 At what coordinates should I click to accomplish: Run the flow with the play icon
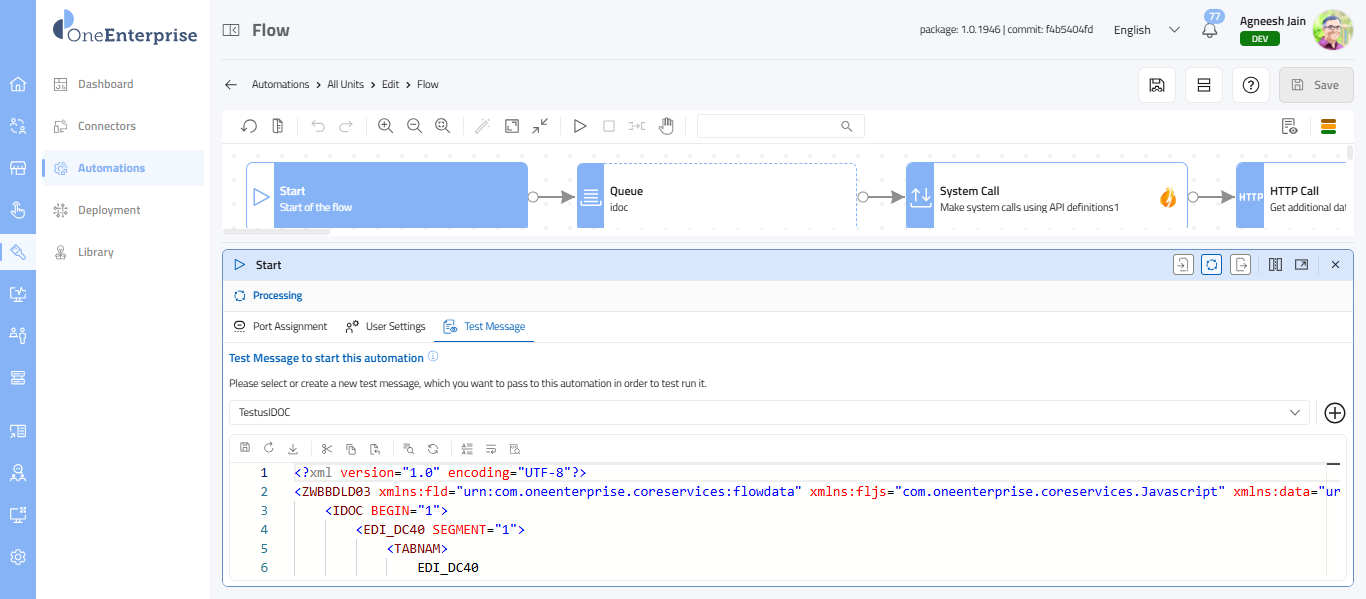point(580,126)
